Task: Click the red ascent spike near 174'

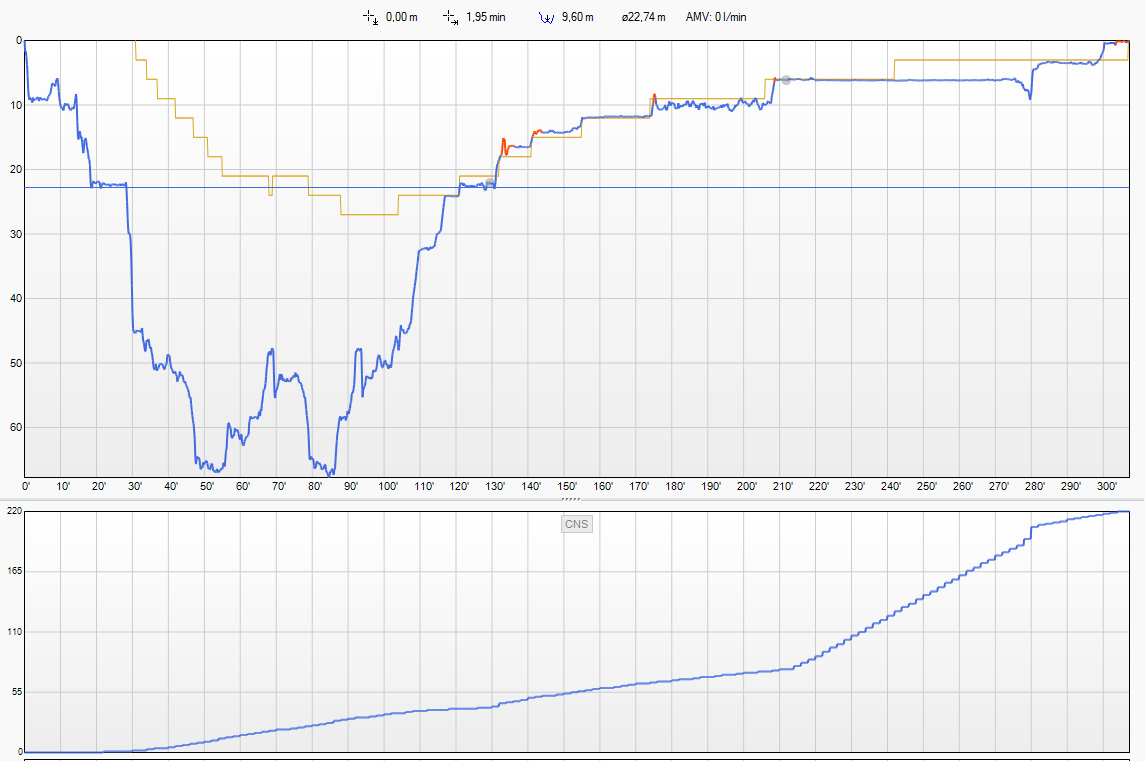Action: 654,97
